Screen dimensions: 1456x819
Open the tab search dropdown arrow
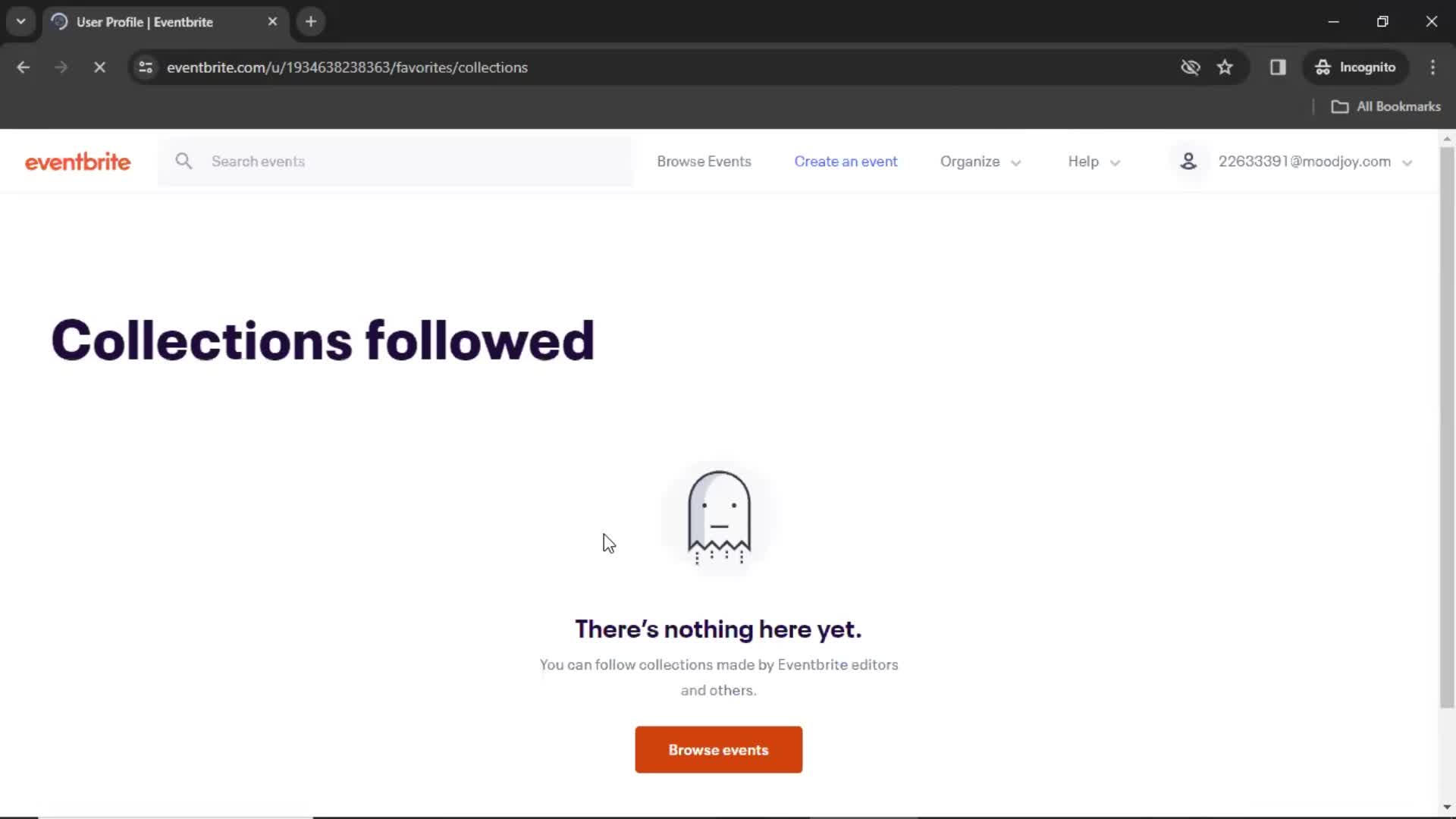pyautogui.click(x=21, y=22)
